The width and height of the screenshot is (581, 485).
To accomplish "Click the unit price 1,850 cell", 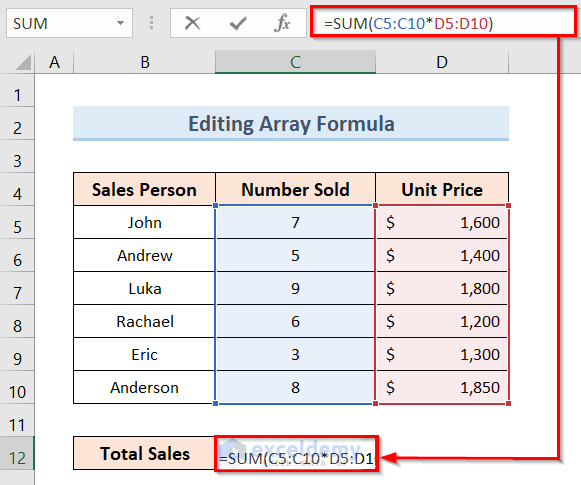I will pyautogui.click(x=442, y=387).
